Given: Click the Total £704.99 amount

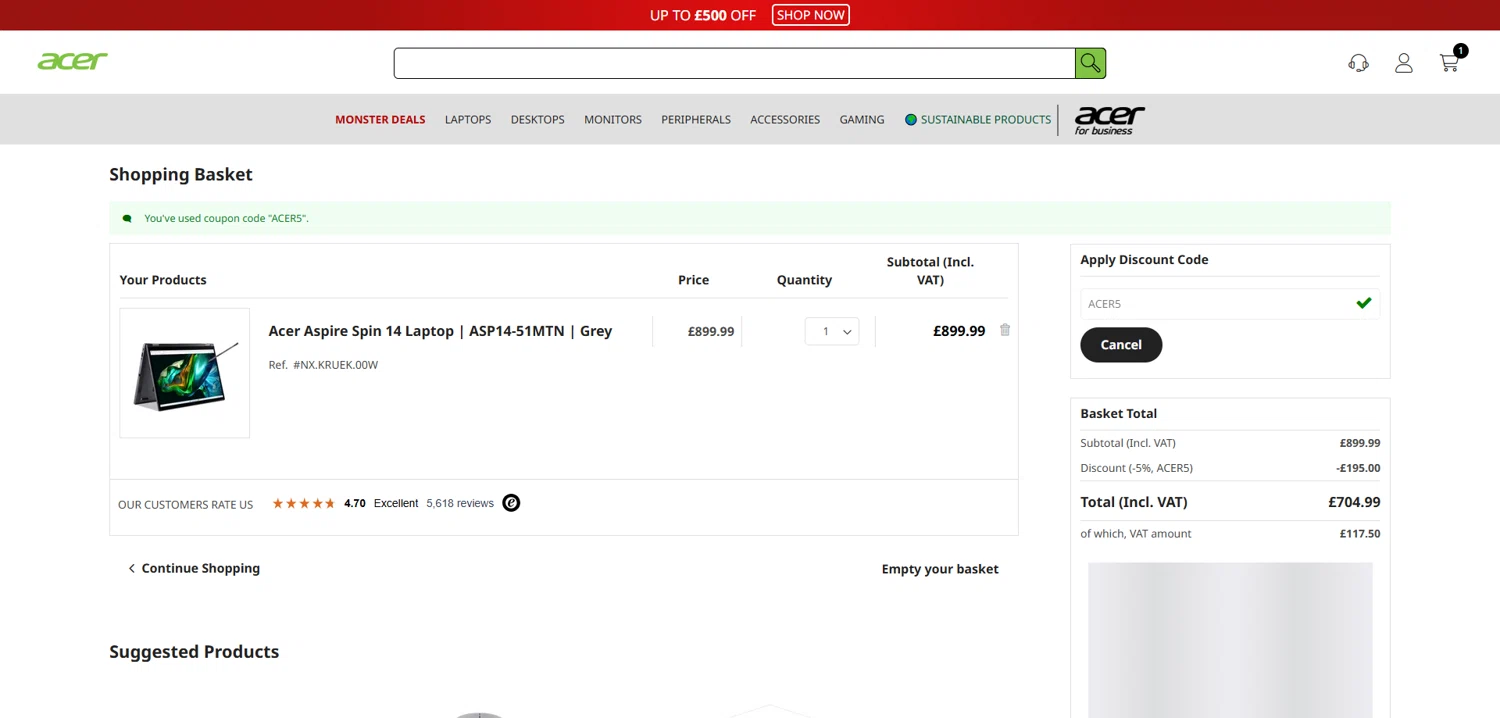Looking at the screenshot, I should (1354, 502).
